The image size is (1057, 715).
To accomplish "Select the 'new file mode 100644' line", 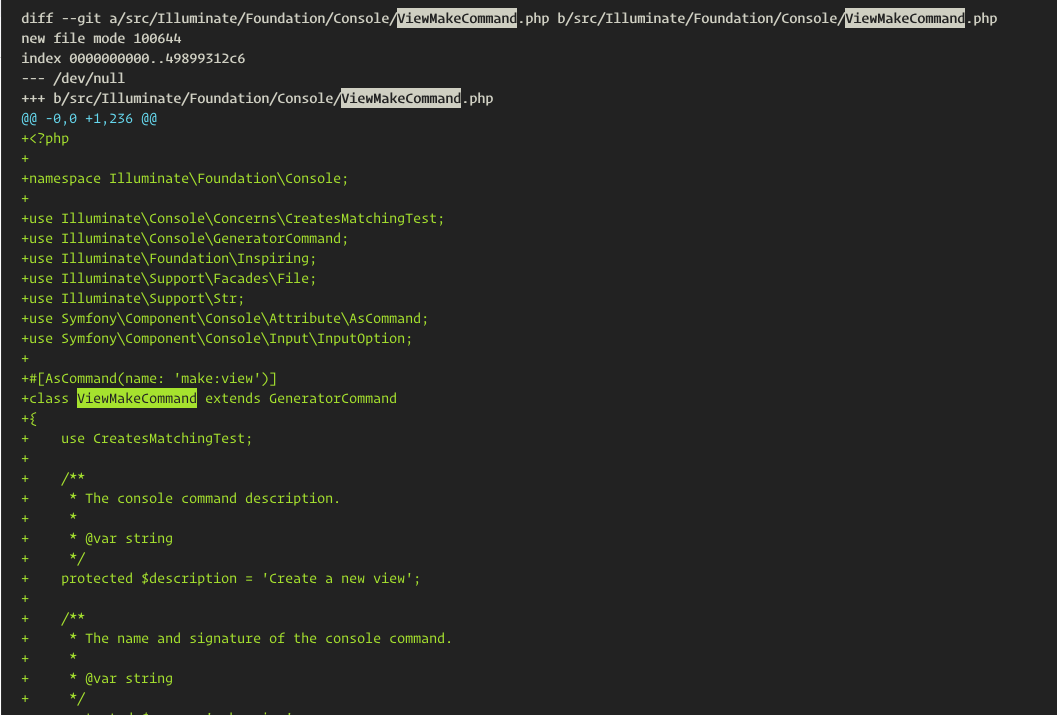I will (x=101, y=38).
